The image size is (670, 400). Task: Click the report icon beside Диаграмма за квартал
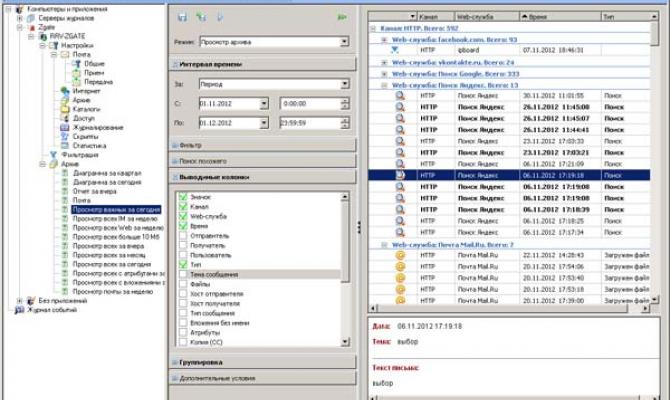(x=65, y=173)
